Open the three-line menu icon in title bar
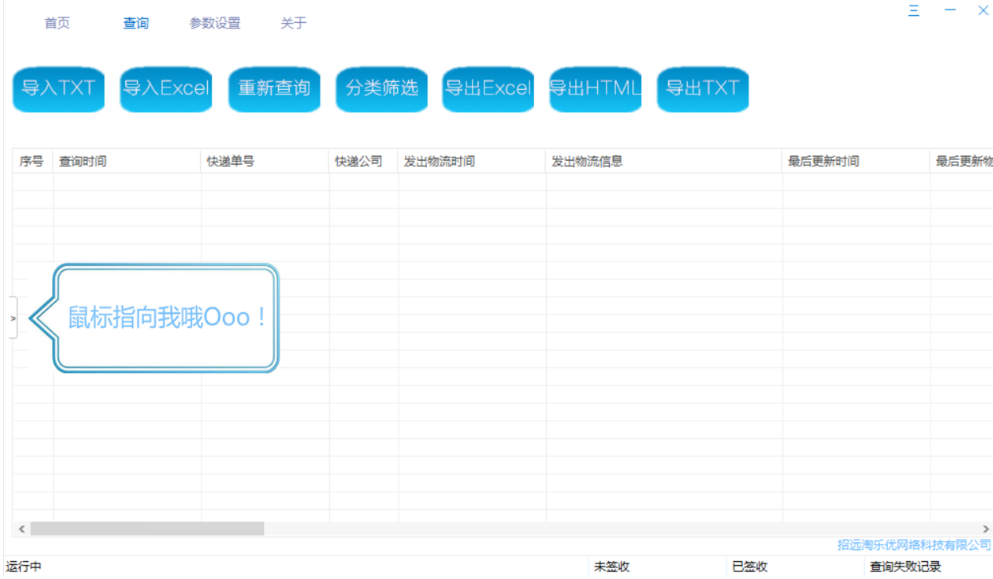This screenshot has height=579, width=993. click(914, 11)
